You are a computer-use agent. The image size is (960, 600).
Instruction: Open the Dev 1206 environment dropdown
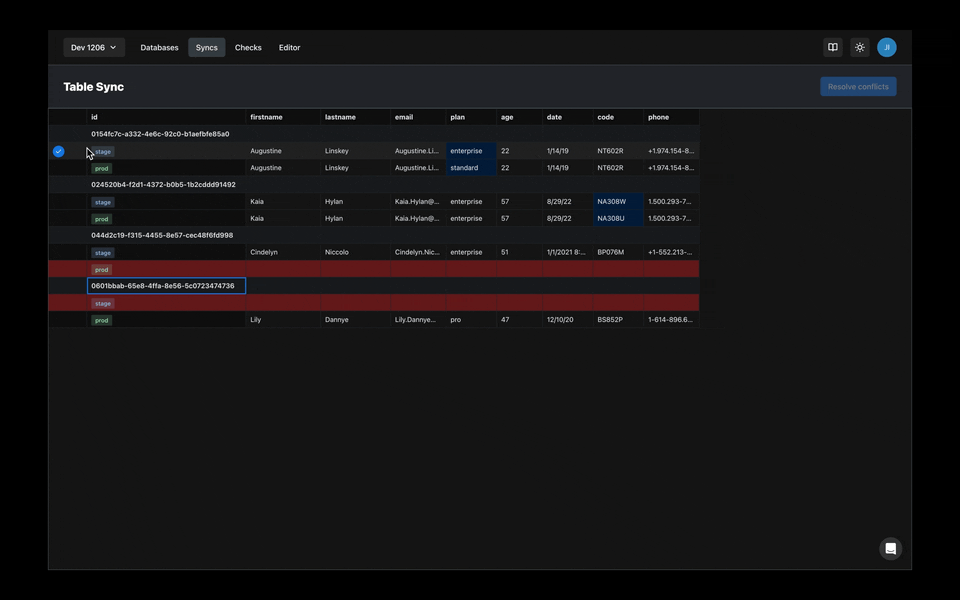click(93, 47)
